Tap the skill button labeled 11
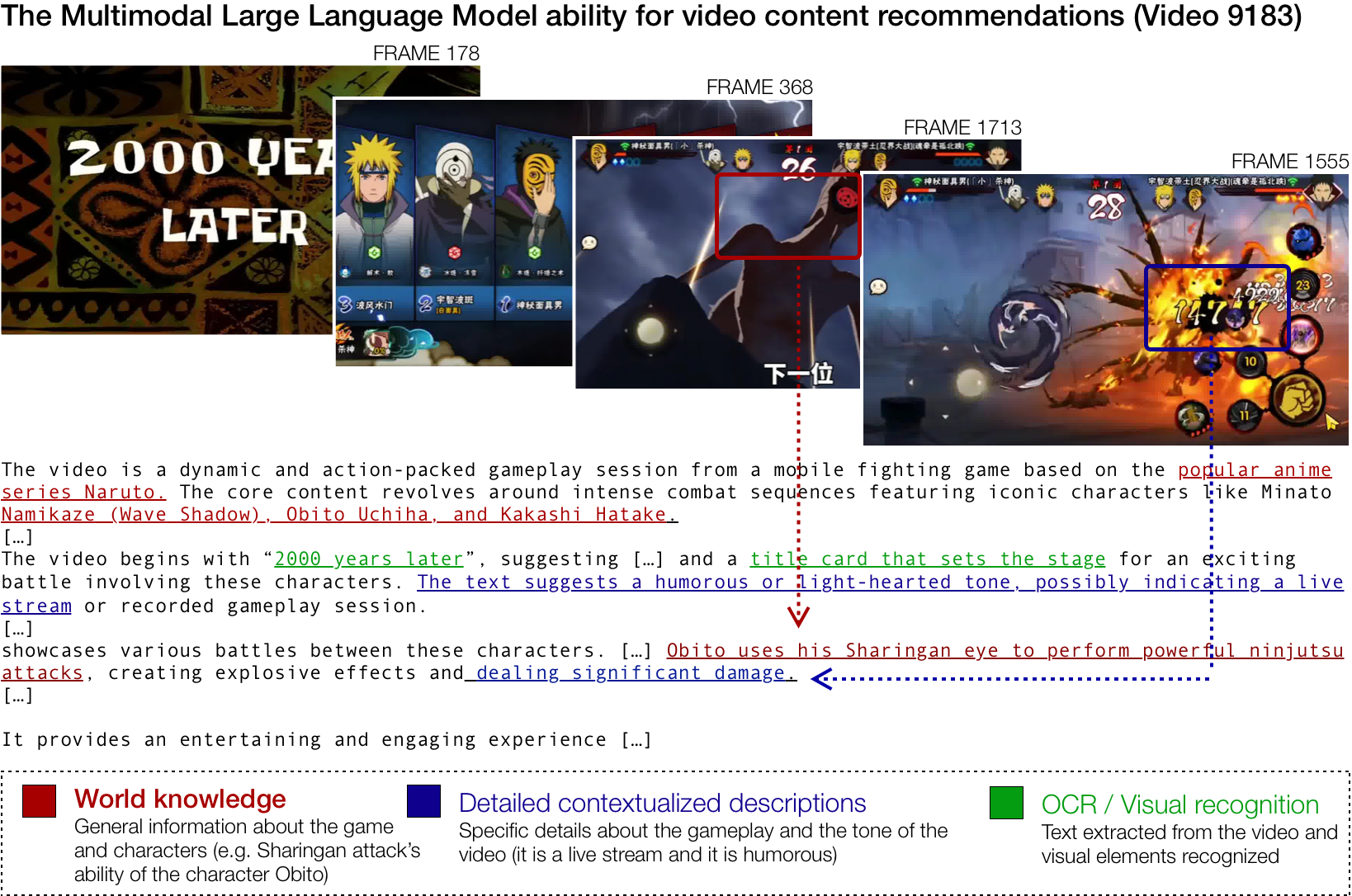Image resolution: width=1352 pixels, height=896 pixels. point(1244,414)
